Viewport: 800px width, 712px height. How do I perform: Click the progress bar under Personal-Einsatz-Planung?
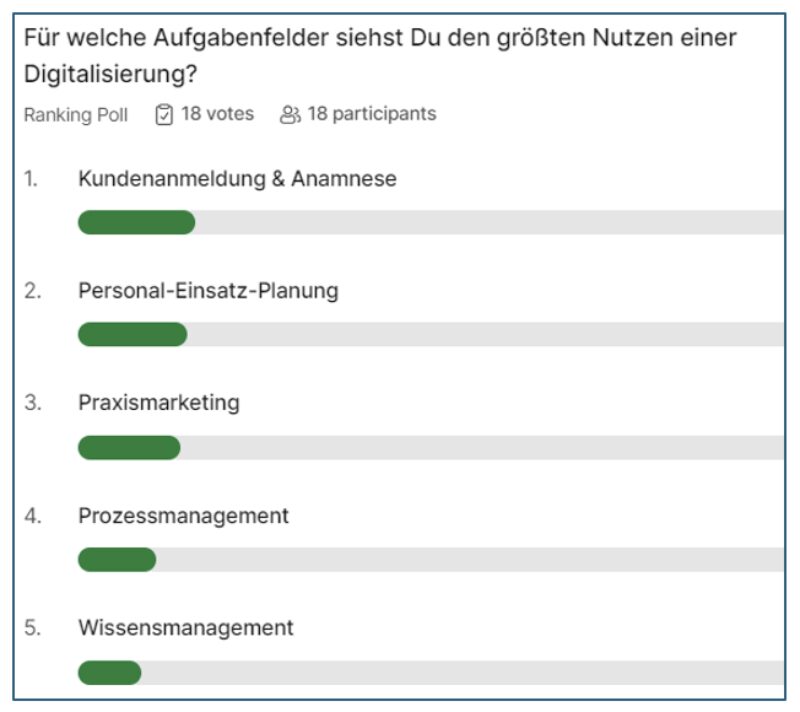click(133, 334)
